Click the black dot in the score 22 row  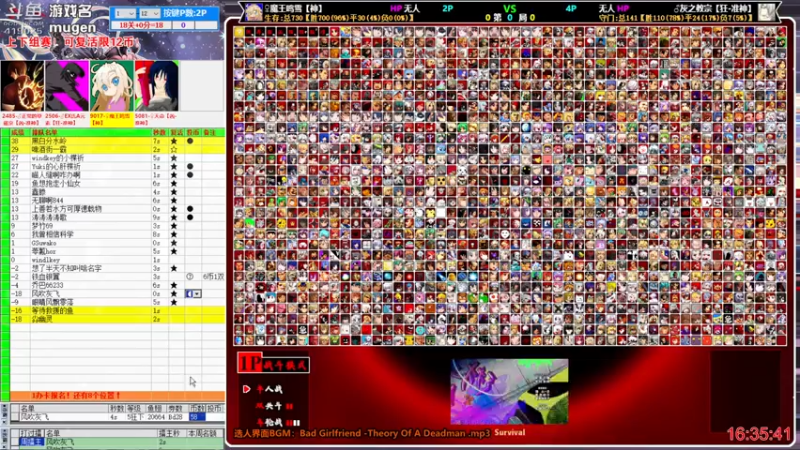coord(190,175)
